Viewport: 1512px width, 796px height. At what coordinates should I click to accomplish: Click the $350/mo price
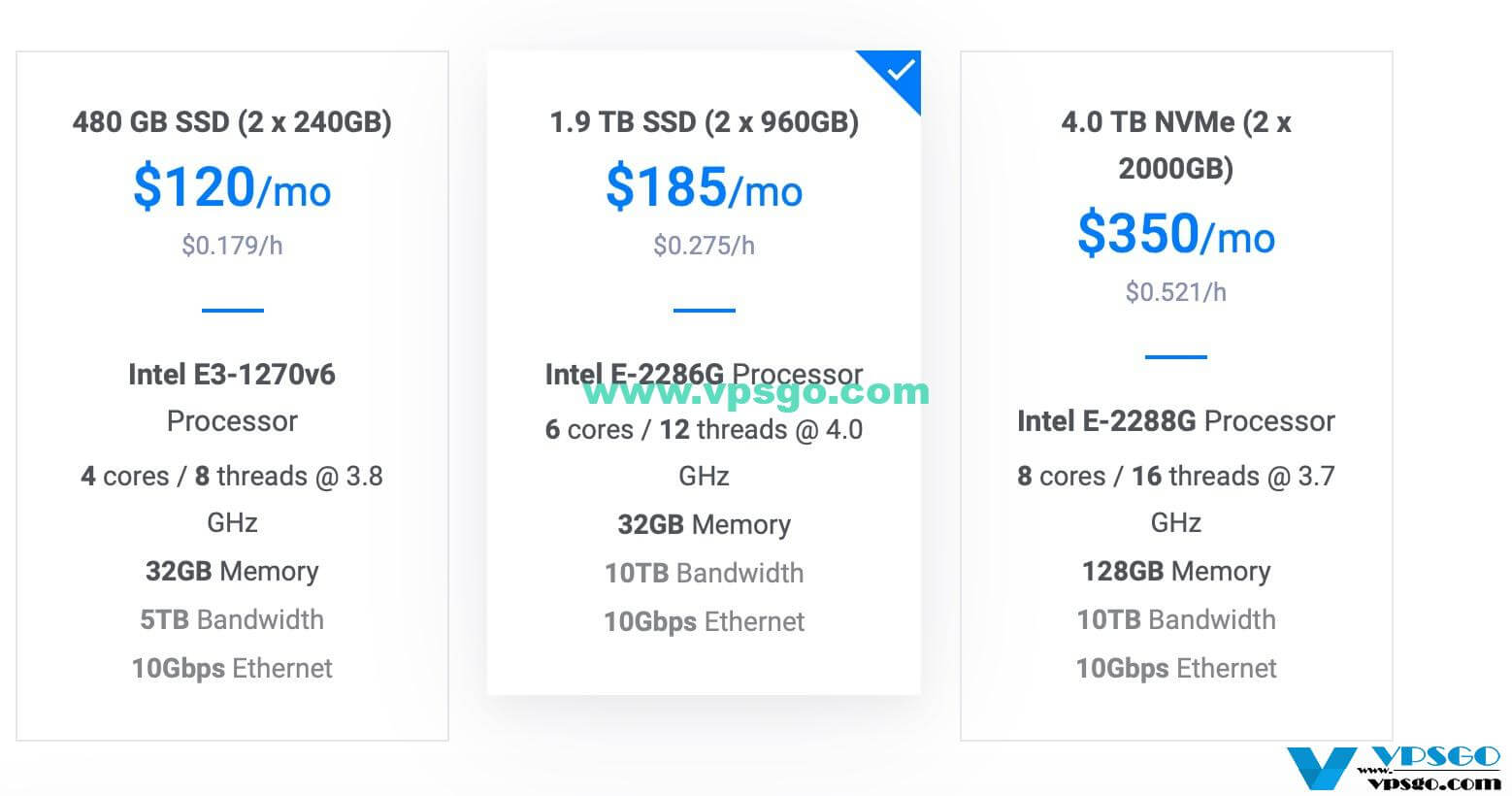click(x=1176, y=234)
